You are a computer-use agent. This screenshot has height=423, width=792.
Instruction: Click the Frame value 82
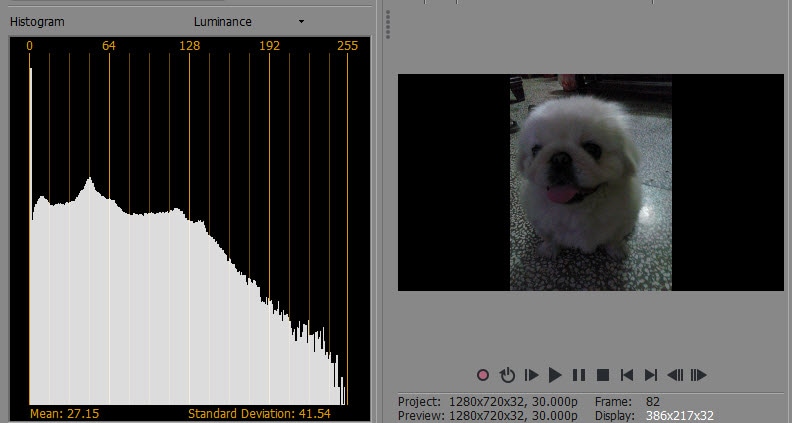coord(653,402)
